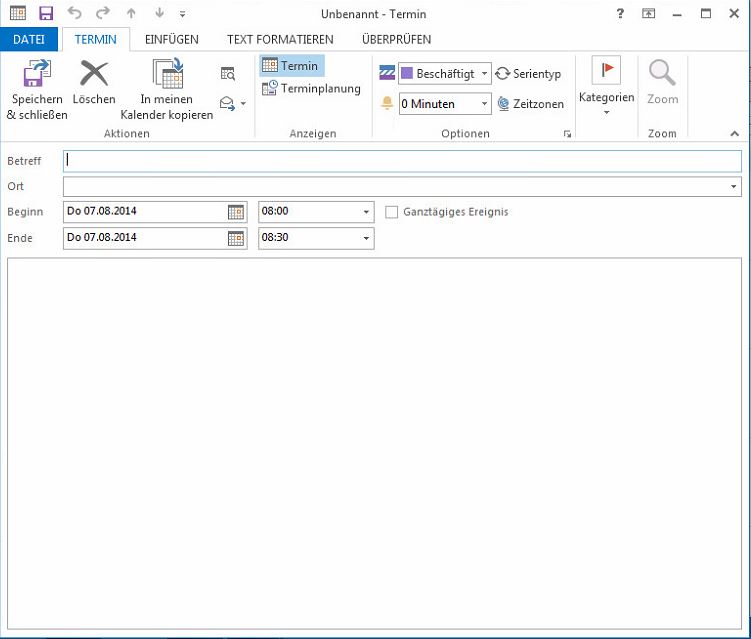Image resolution: width=751 pixels, height=639 pixels.
Task: Close the Unbenannt - Termin window
Action: pyautogui.click(x=734, y=13)
